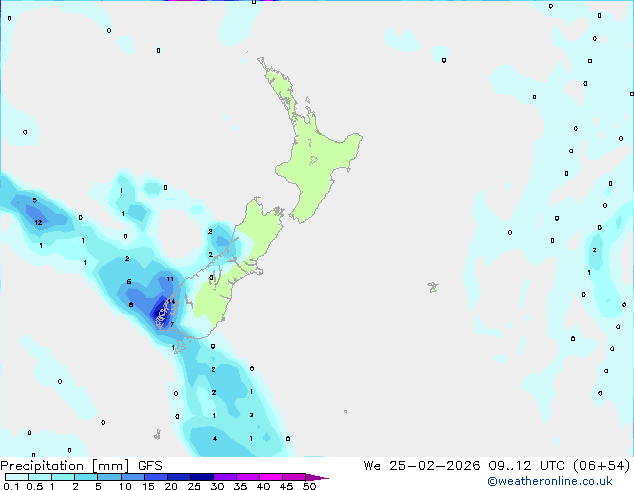This screenshot has width=634, height=490.
Task: Click the Chatham Islands outline
Action: (x=433, y=287)
